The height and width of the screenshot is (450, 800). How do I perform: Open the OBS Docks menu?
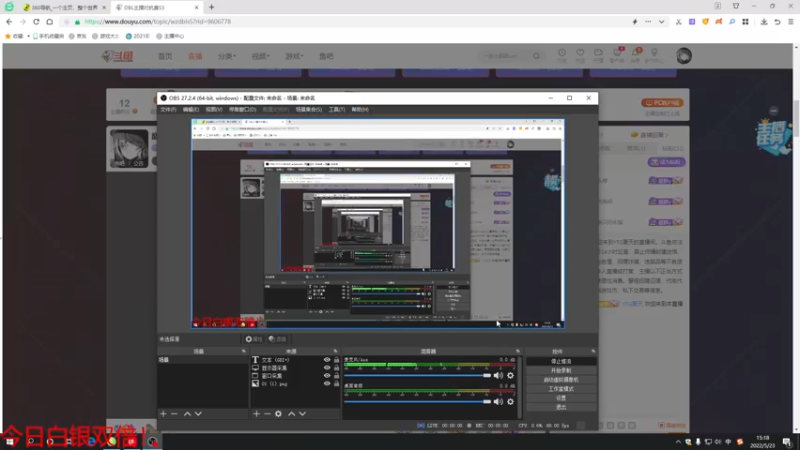tap(242, 110)
